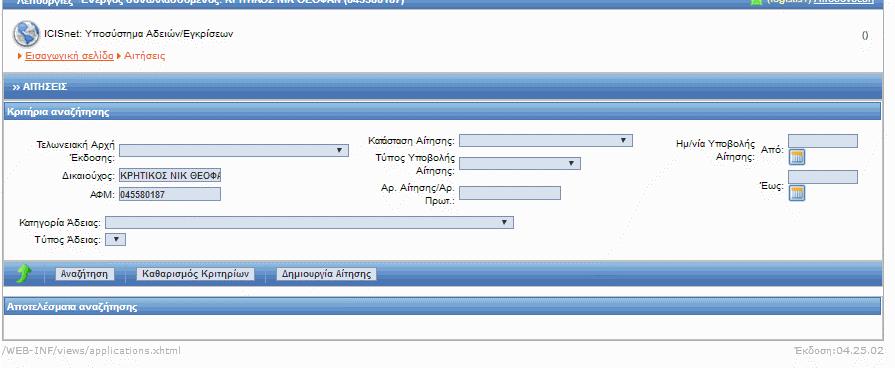Go to Εισαγωγική σελίδα link

[x=69, y=56]
